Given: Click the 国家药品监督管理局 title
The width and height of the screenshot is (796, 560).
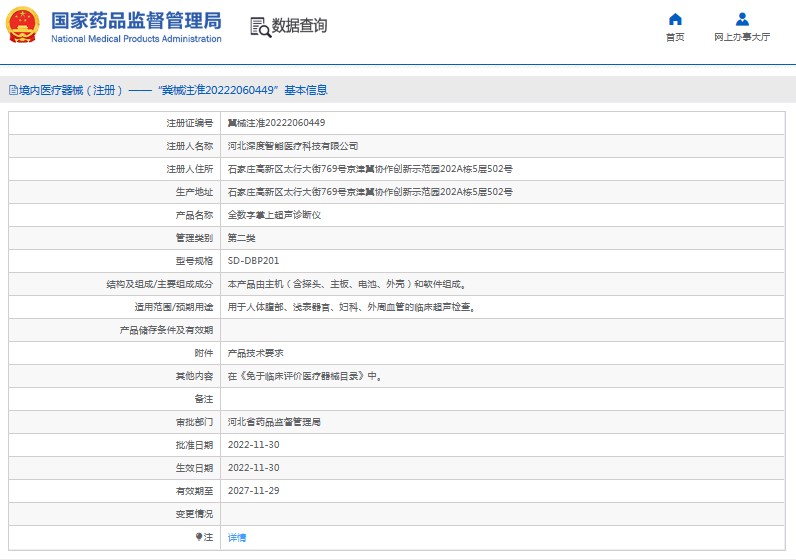Looking at the screenshot, I should pos(136,21).
